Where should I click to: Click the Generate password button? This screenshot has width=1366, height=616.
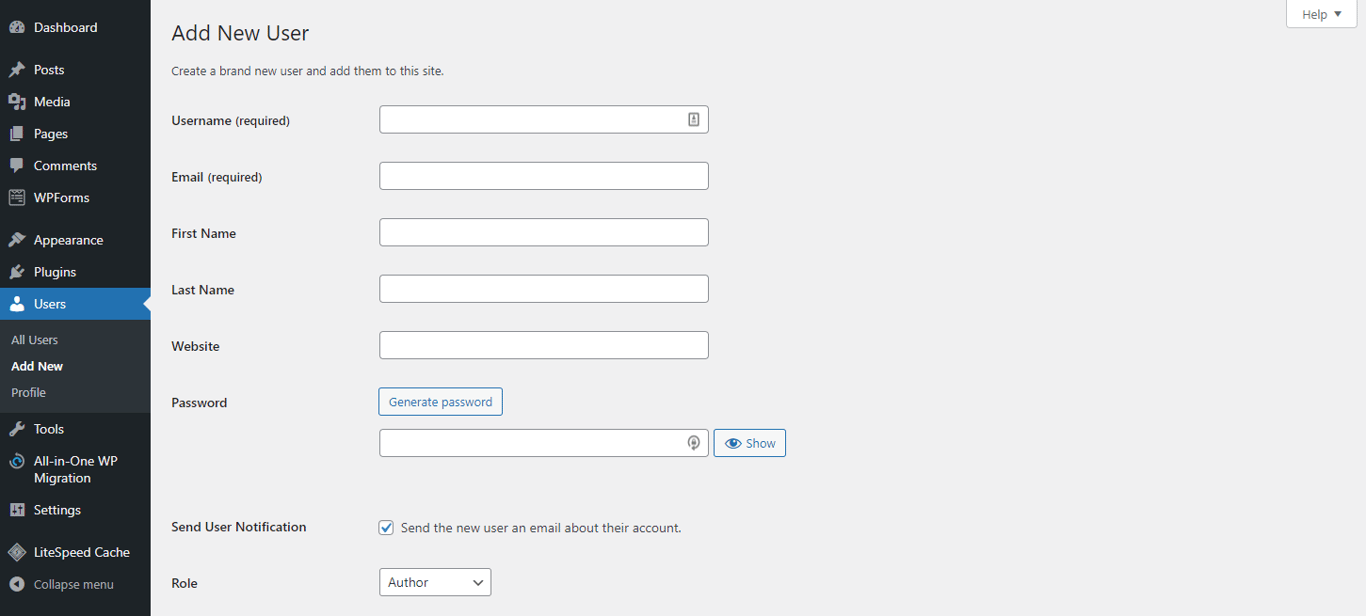pyautogui.click(x=440, y=401)
